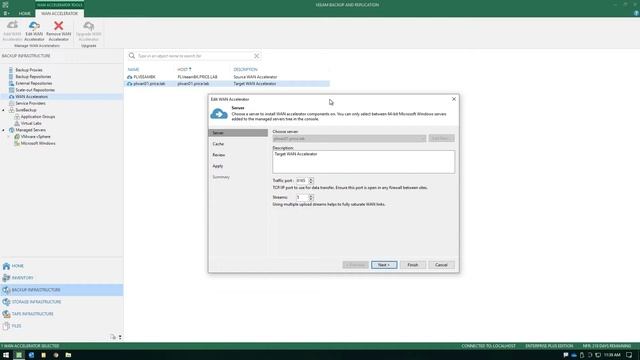Click the Upgrade WAN Accelerator ribbon icon
The height and width of the screenshot is (360, 640).
89,26
